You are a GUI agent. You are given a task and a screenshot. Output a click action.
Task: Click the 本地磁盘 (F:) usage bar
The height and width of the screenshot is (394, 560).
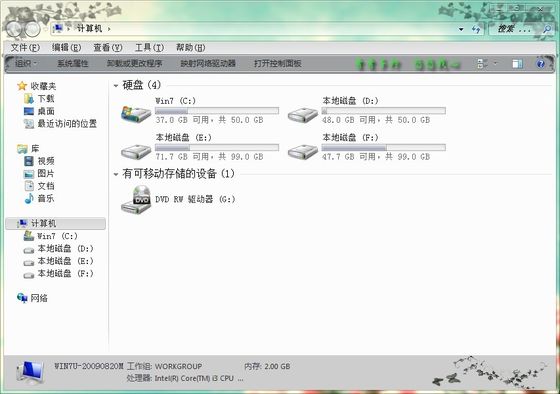point(384,147)
